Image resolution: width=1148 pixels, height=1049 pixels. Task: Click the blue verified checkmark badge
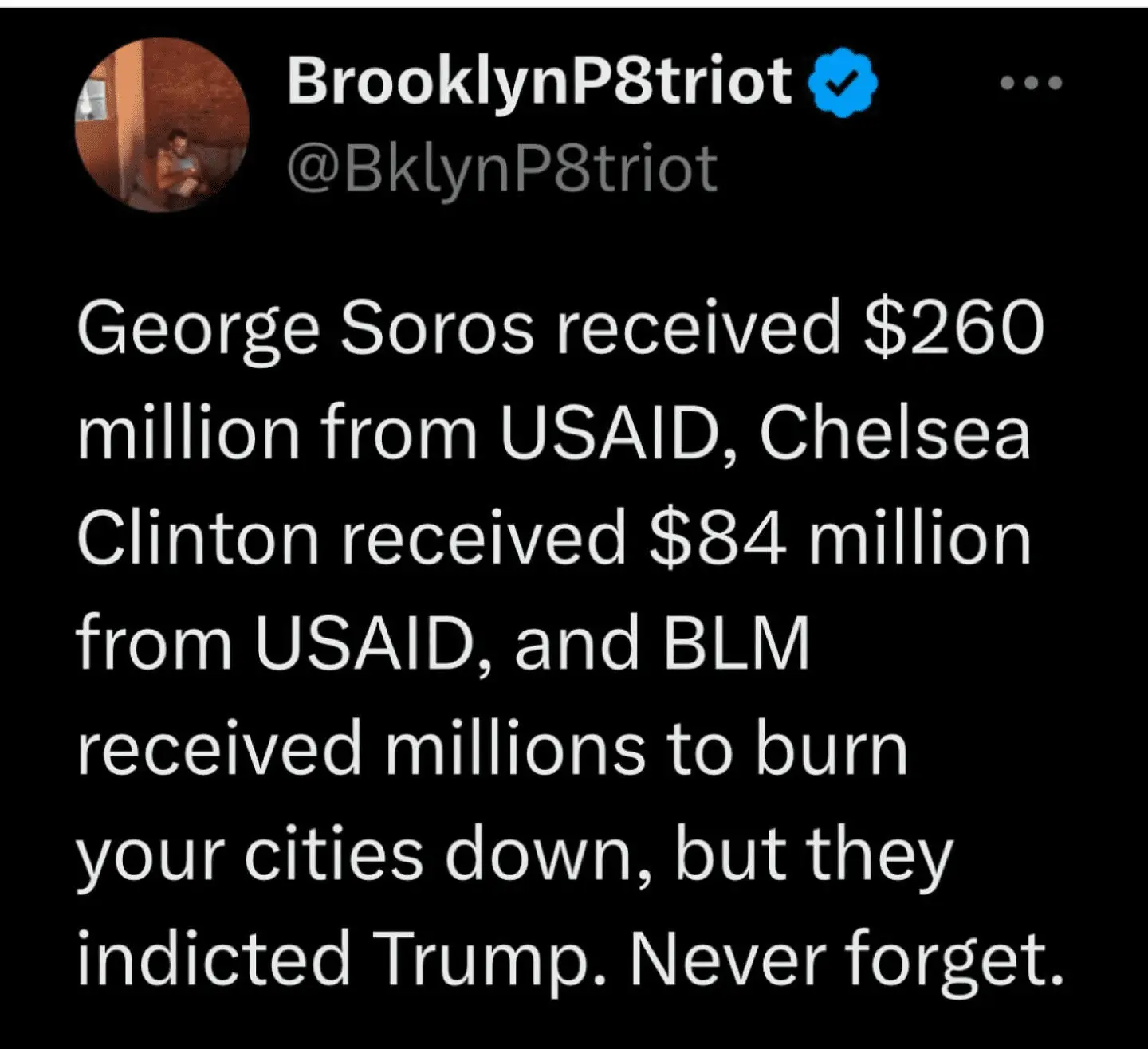point(843,83)
